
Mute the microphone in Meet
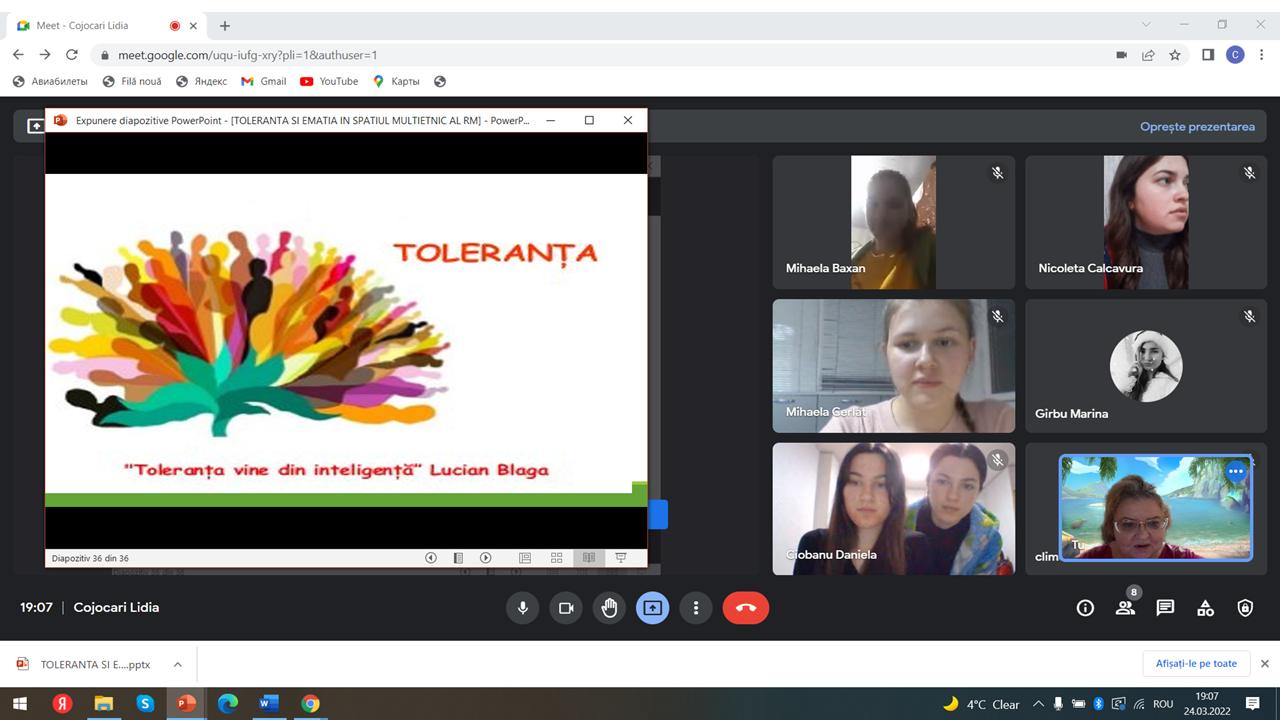[x=522, y=608]
